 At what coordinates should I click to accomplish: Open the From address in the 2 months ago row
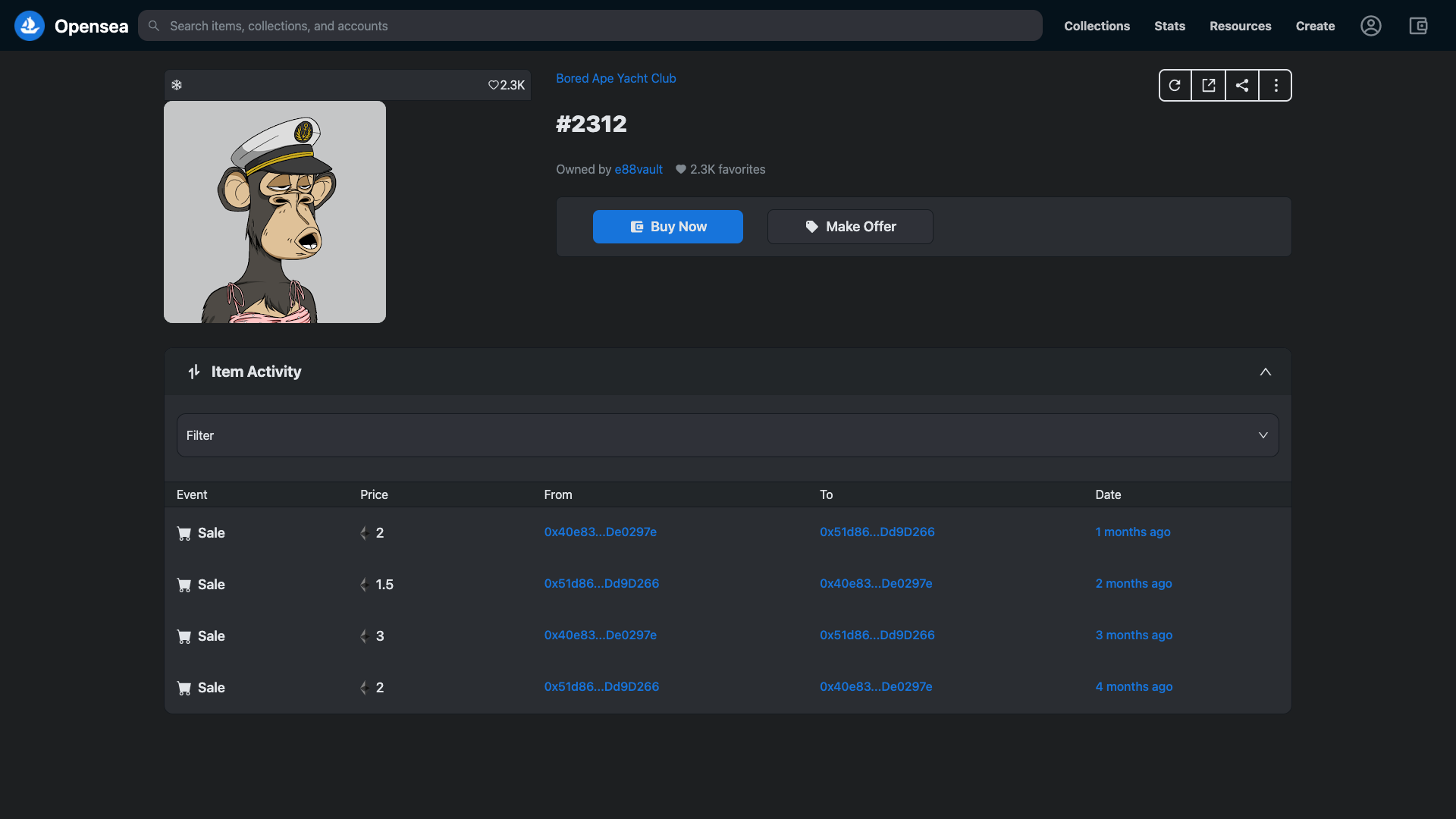601,584
